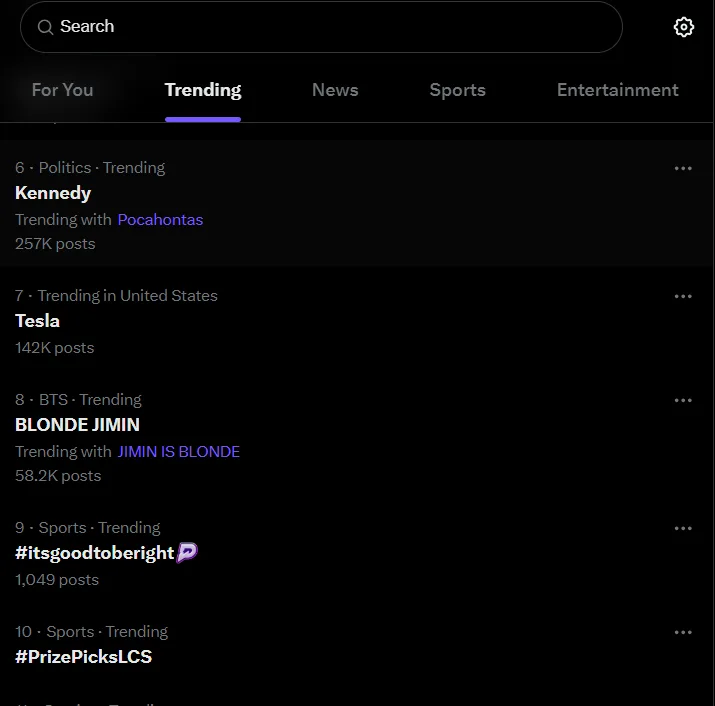The width and height of the screenshot is (715, 706).
Task: Click the Pocahontas related trend link
Action: point(160,219)
